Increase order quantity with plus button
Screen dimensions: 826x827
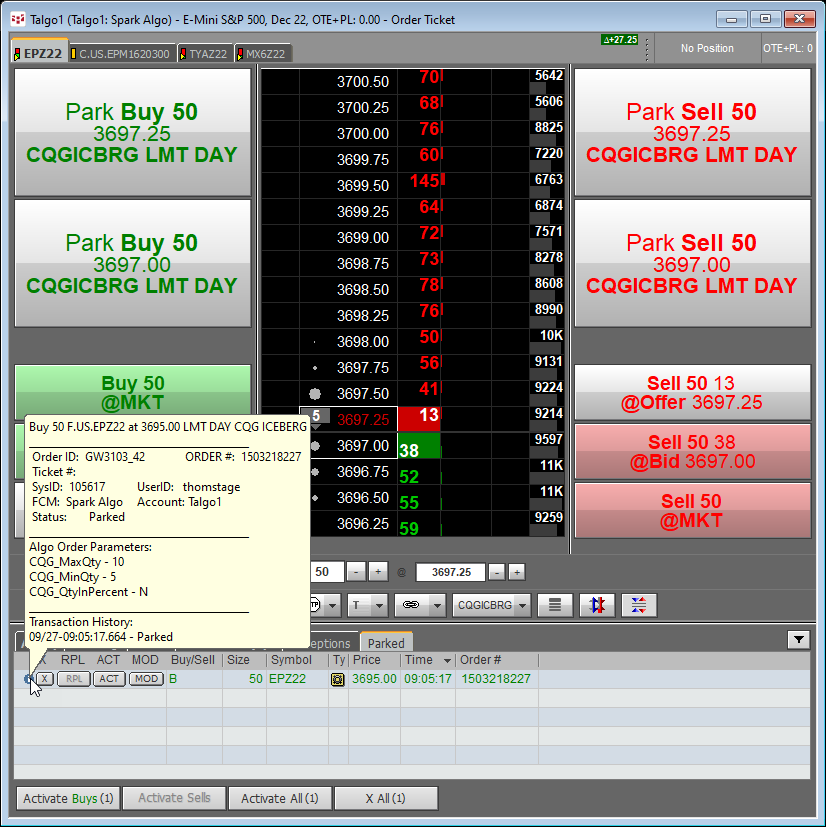pos(378,572)
